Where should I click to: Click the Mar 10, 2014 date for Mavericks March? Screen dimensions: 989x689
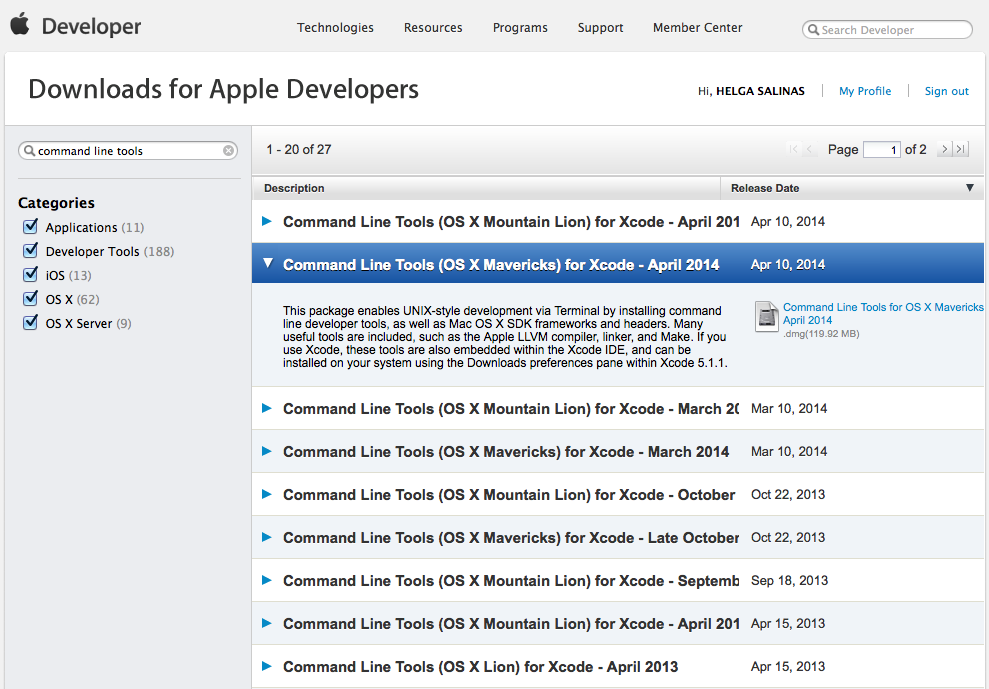pos(789,451)
